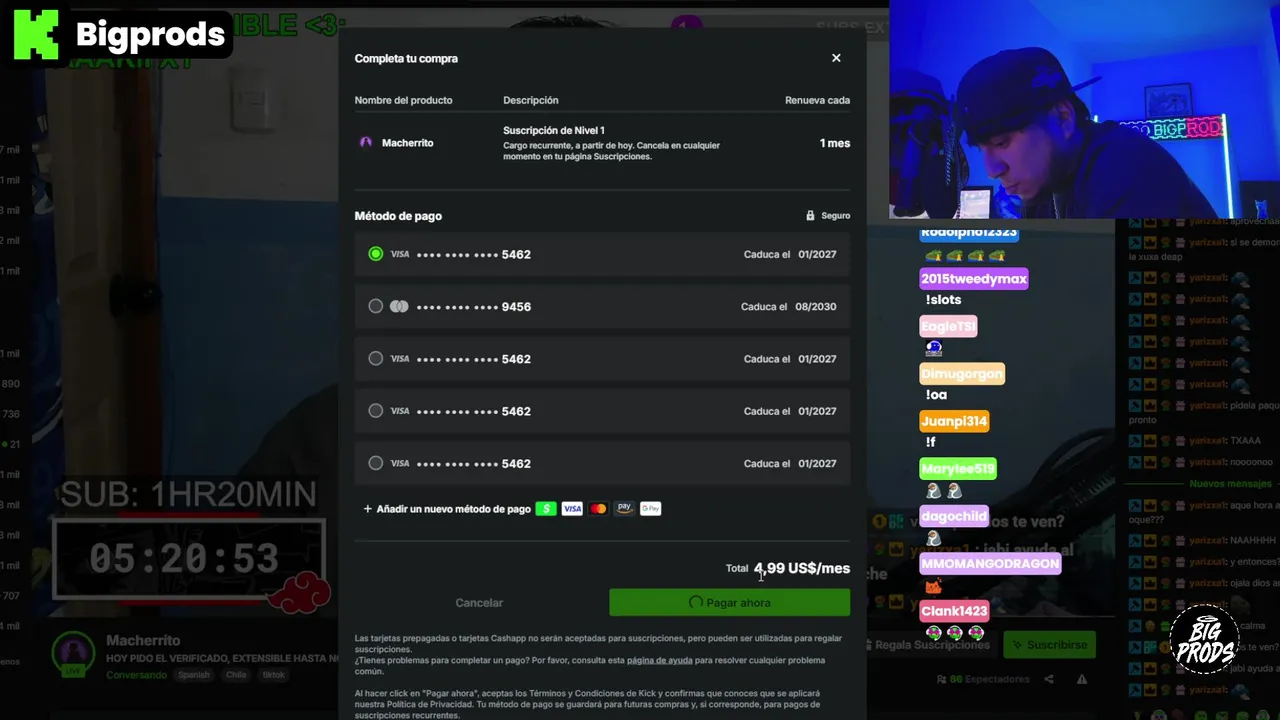Click the Regala Suscripciones button

pyautogui.click(x=927, y=645)
